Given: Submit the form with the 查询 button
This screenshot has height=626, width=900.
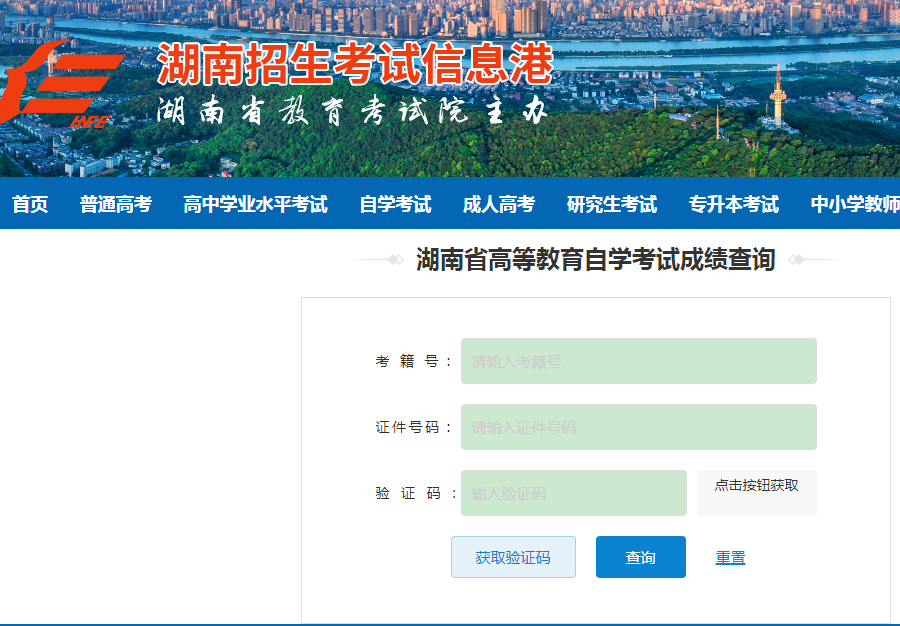Looking at the screenshot, I should click(x=640, y=557).
